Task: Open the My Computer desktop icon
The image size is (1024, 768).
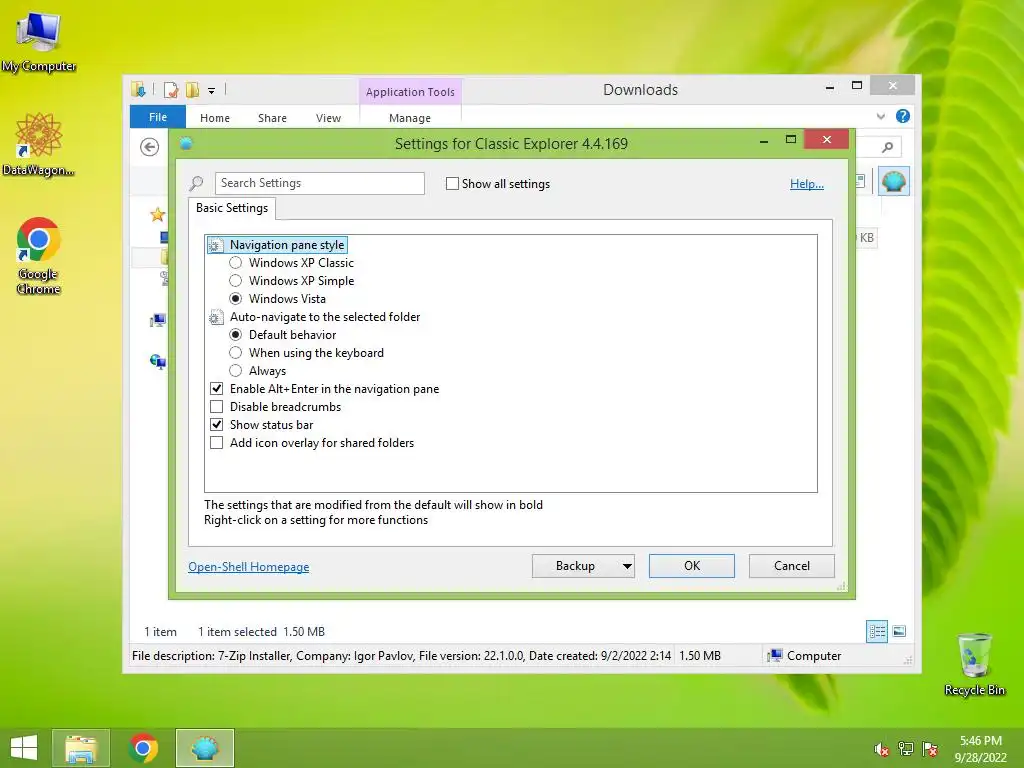Action: click(x=39, y=42)
